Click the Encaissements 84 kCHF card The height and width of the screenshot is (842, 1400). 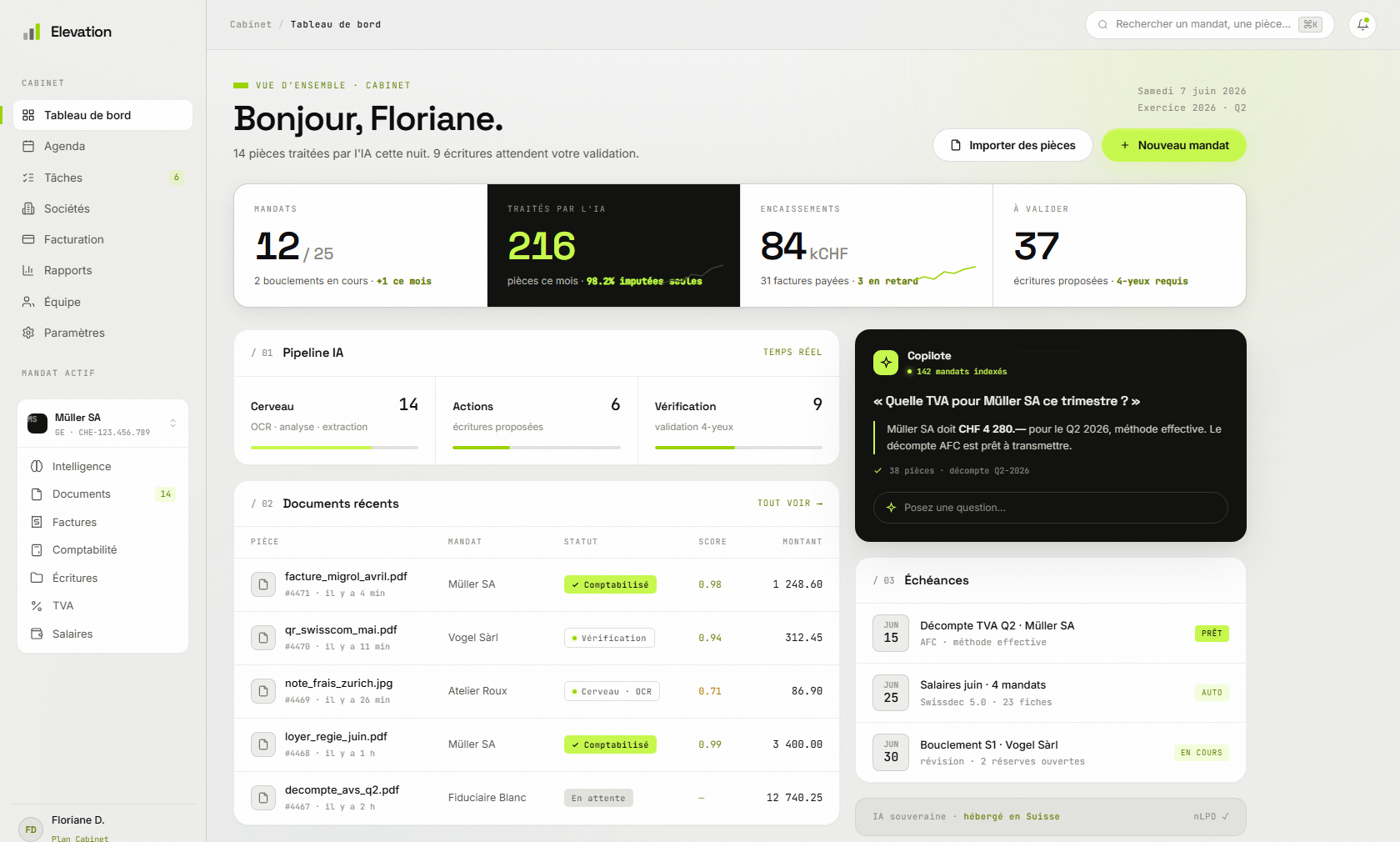(867, 246)
